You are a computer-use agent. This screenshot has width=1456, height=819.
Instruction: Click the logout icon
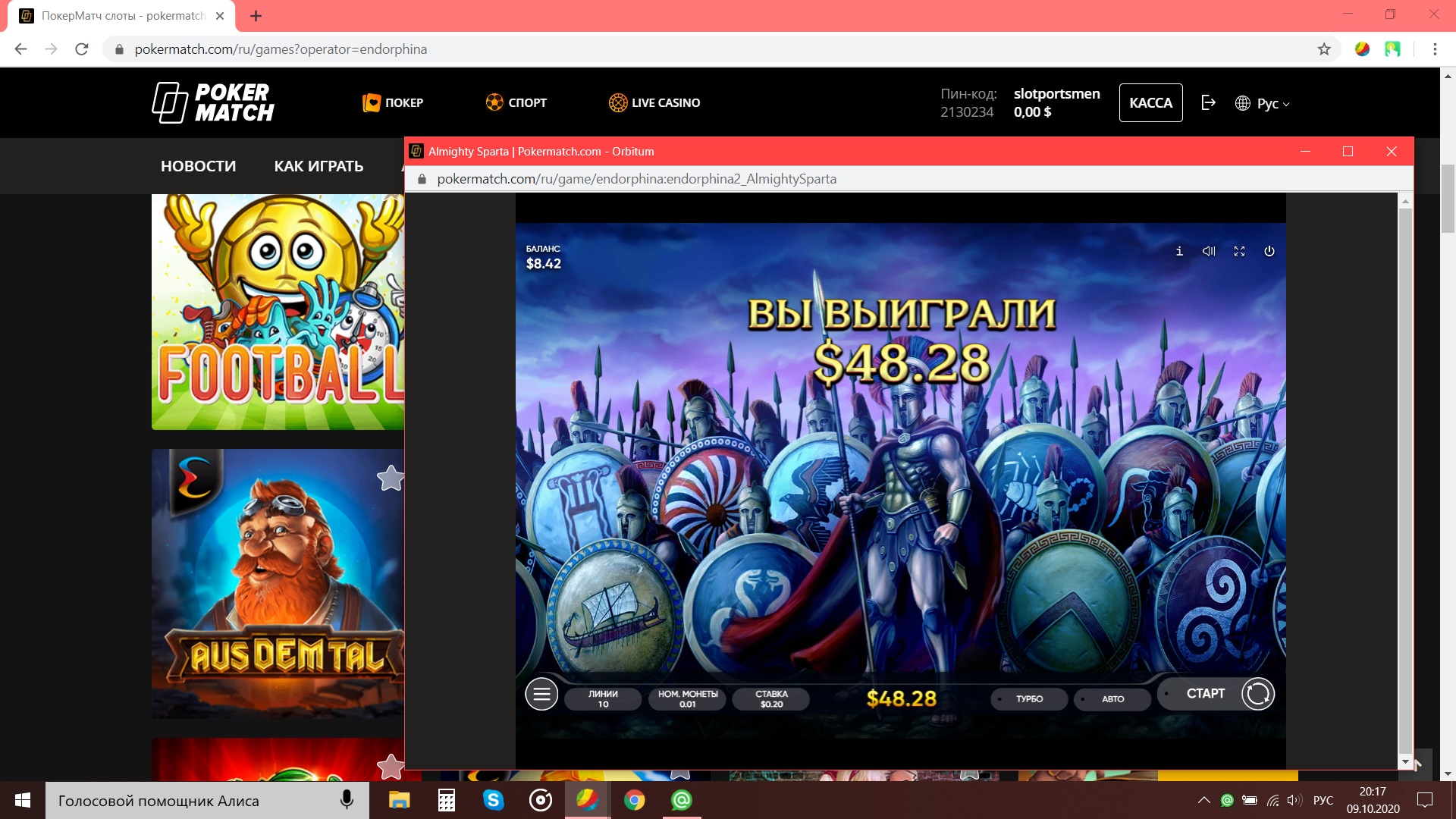[1209, 102]
